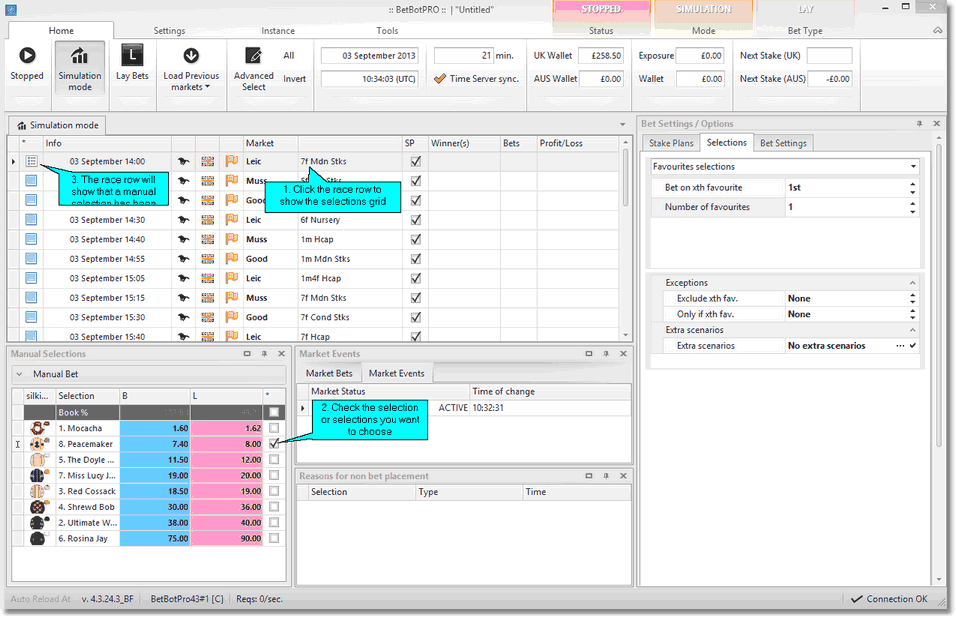This screenshot has width=956, height=618.
Task: Toggle SP checkbox for Leic 7f Mdn Stks
Action: 416,162
